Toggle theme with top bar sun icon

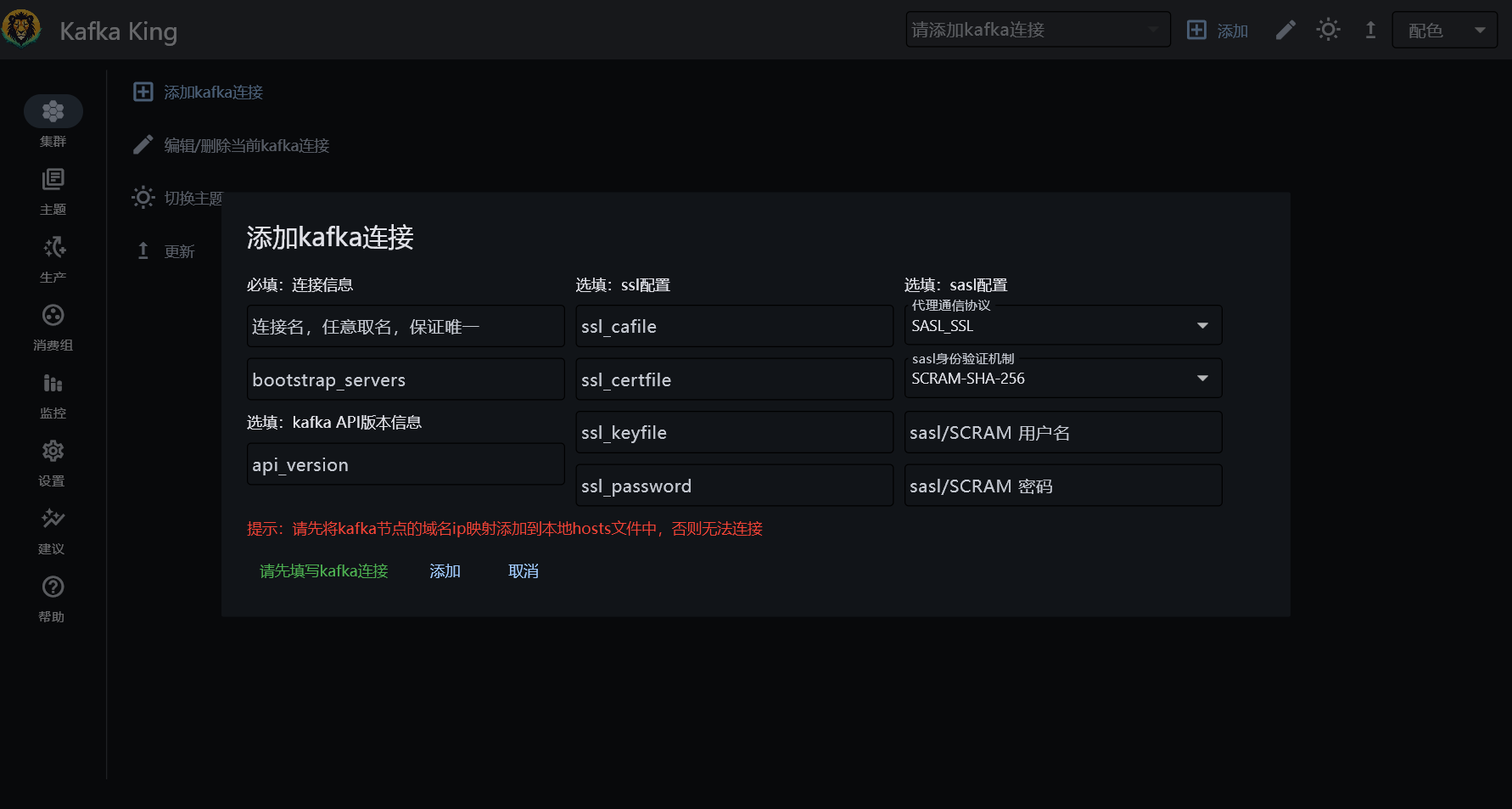tap(1329, 30)
